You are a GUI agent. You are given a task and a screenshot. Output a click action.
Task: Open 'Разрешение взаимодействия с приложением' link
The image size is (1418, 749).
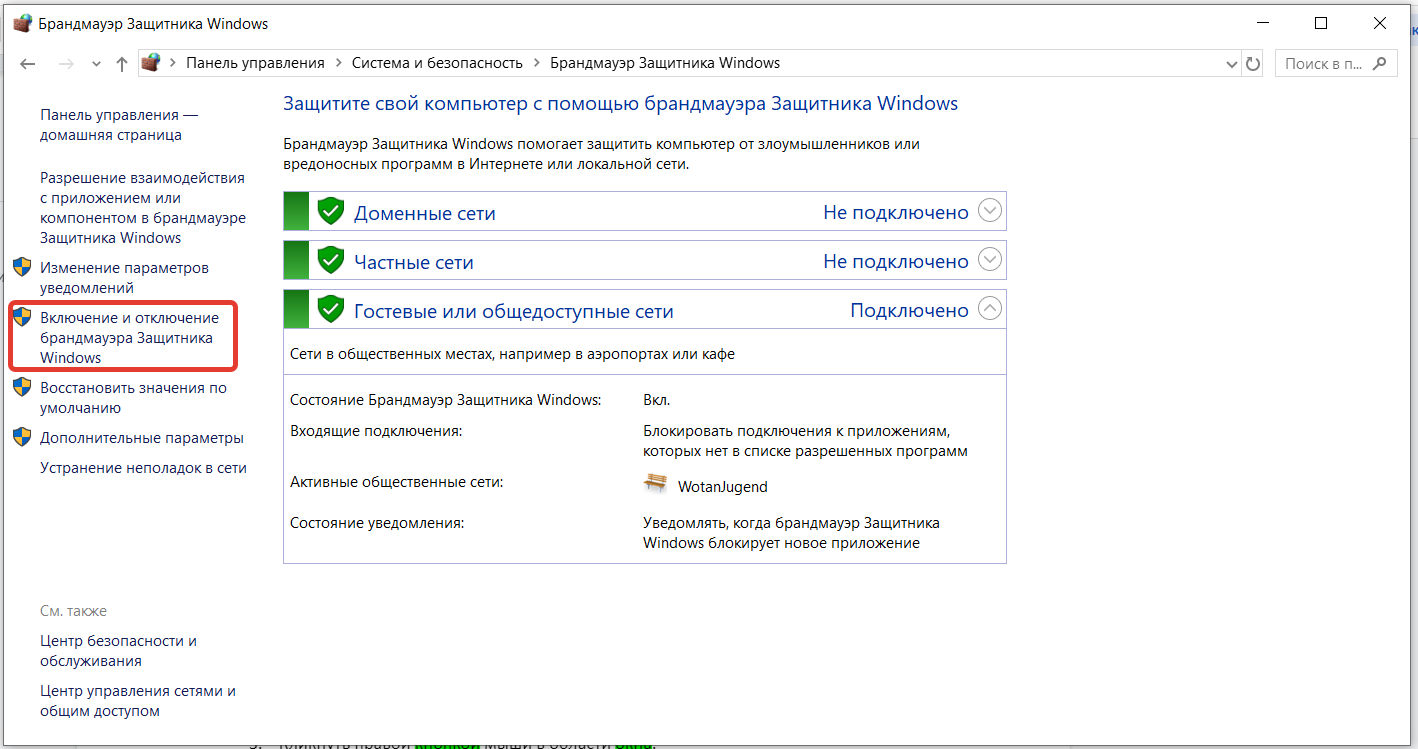tap(143, 208)
